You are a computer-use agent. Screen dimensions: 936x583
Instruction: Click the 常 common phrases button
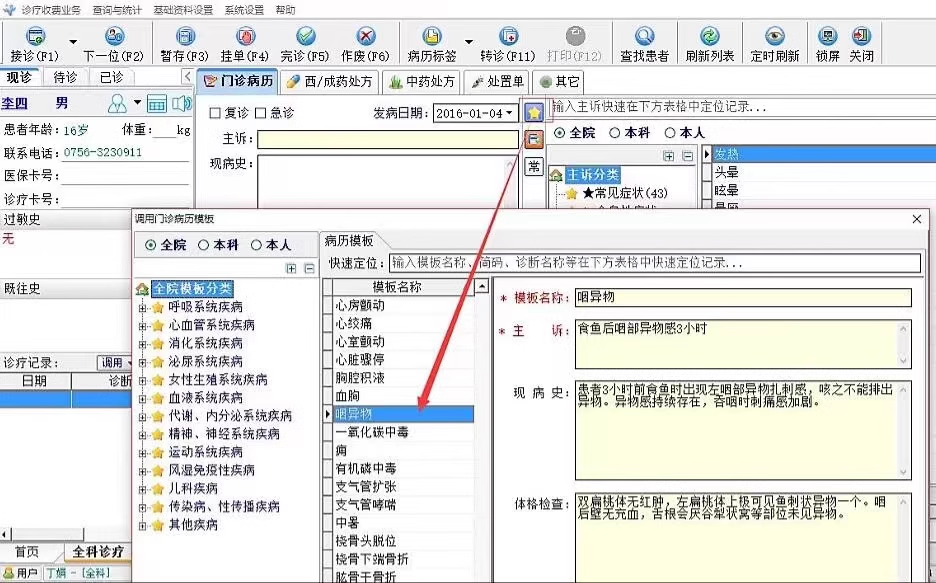(534, 166)
